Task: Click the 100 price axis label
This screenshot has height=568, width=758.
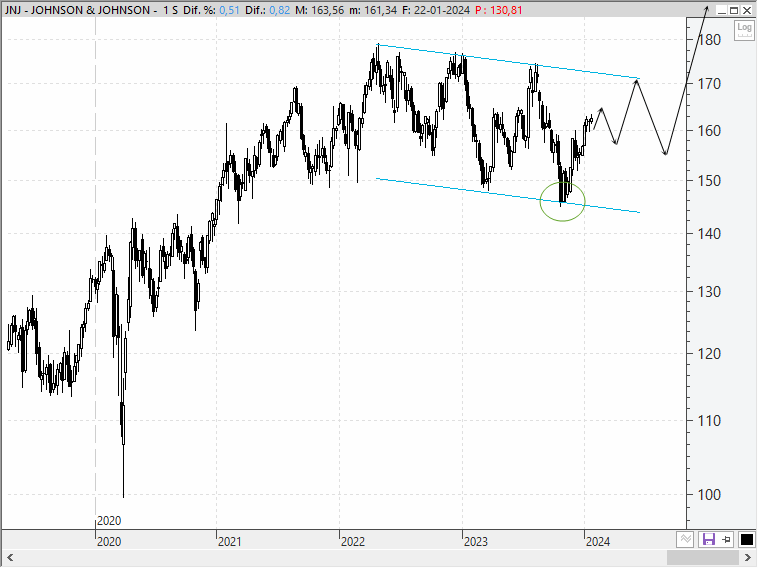Action: click(x=708, y=494)
